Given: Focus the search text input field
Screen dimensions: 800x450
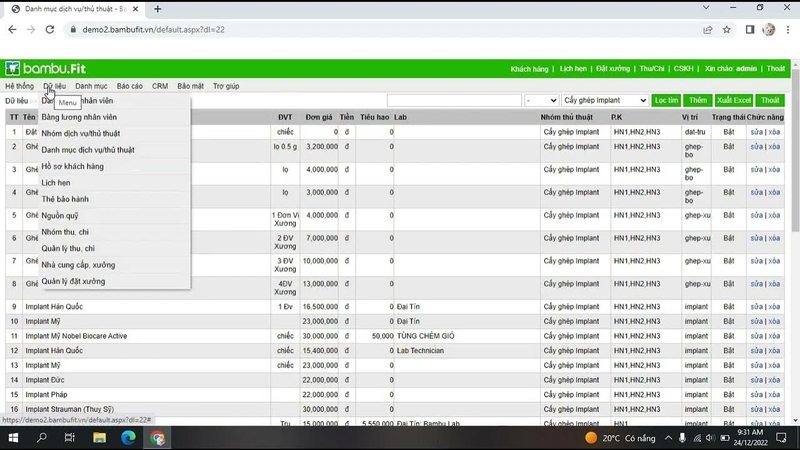Looking at the screenshot, I should tap(454, 101).
